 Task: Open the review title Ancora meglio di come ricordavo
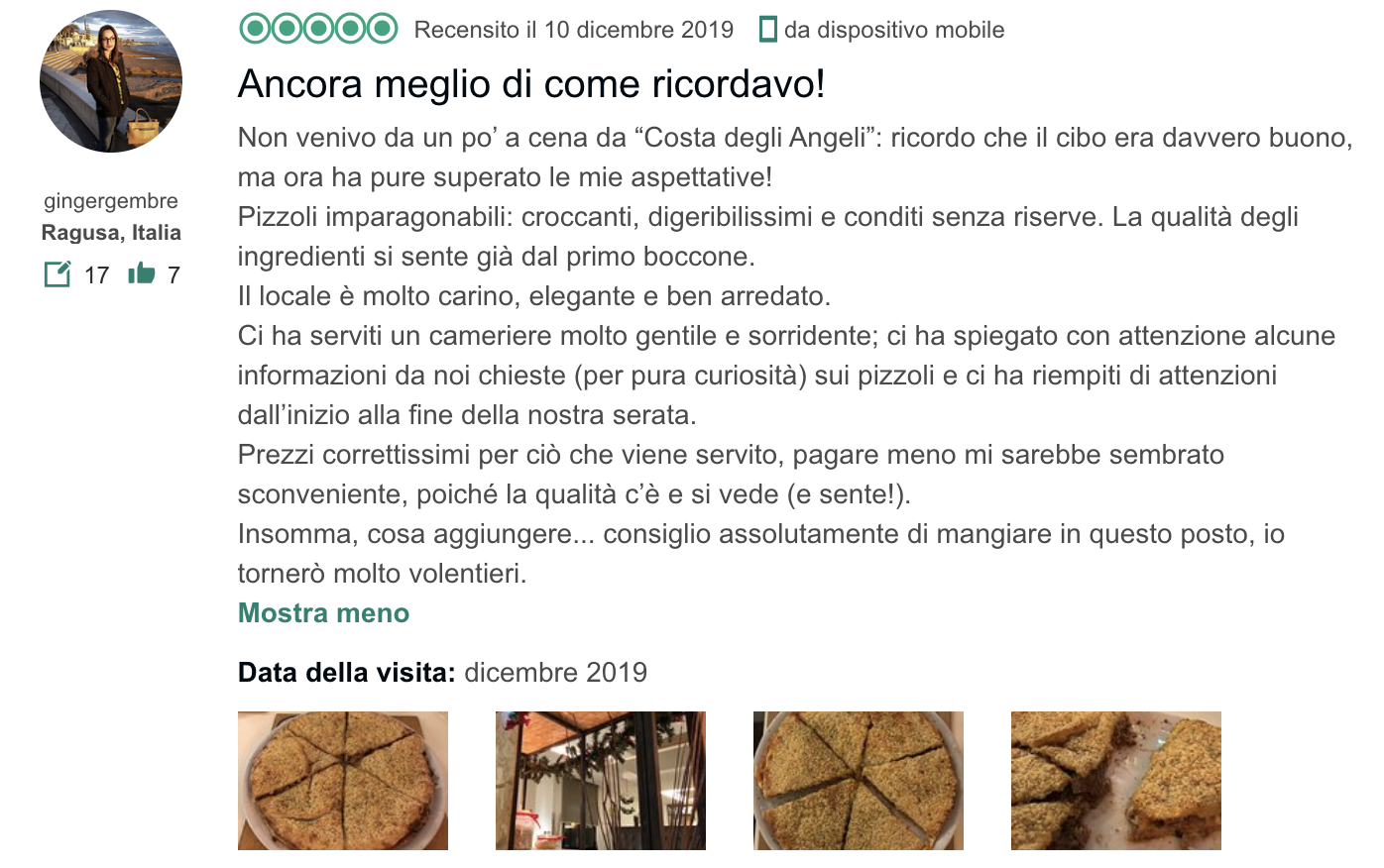click(x=531, y=84)
